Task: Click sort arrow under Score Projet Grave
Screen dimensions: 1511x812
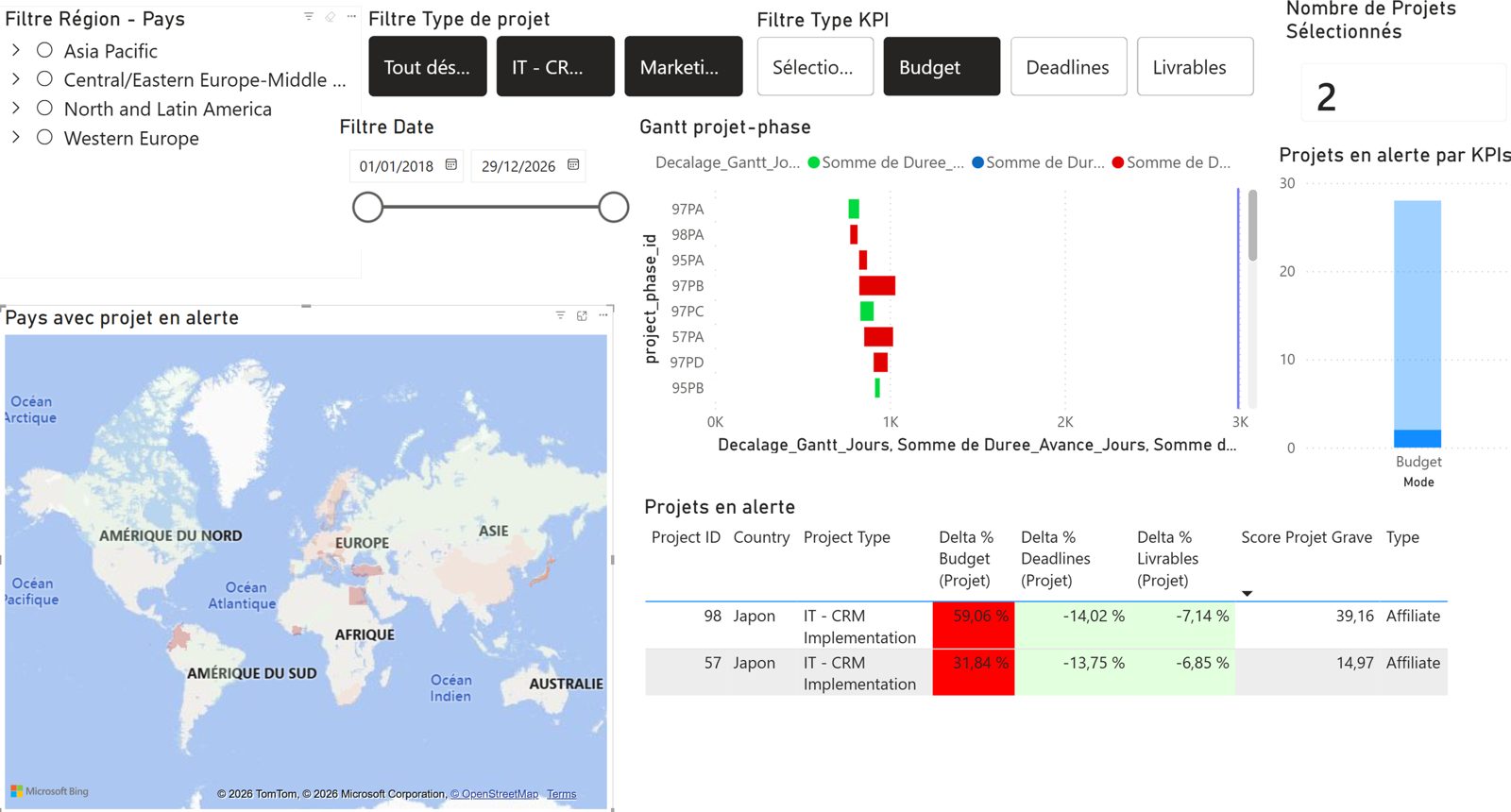Action: (x=1247, y=594)
